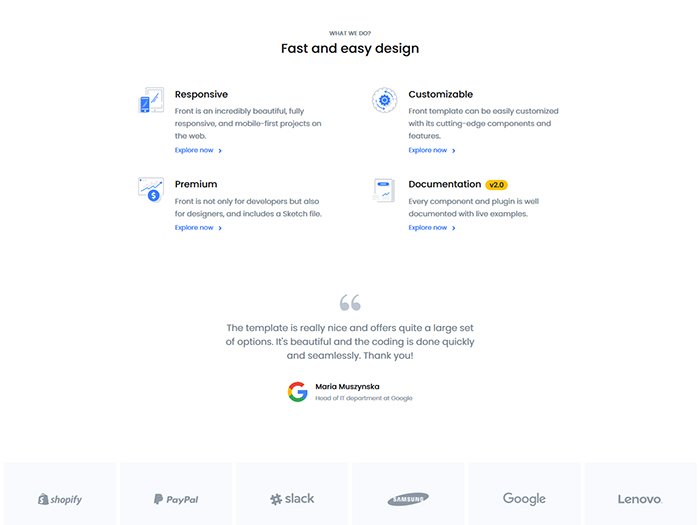Image resolution: width=700 pixels, height=525 pixels.
Task: Open the Google logo tile
Action: [524, 498]
